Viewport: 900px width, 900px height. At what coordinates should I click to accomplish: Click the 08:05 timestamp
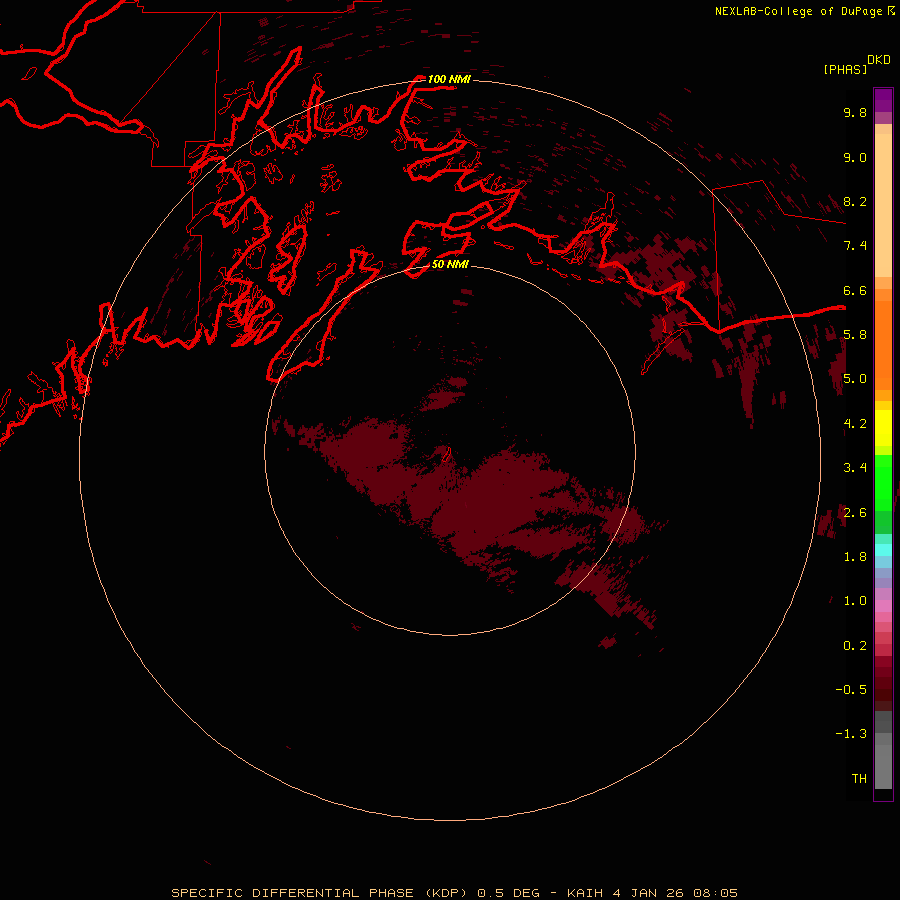715,893
